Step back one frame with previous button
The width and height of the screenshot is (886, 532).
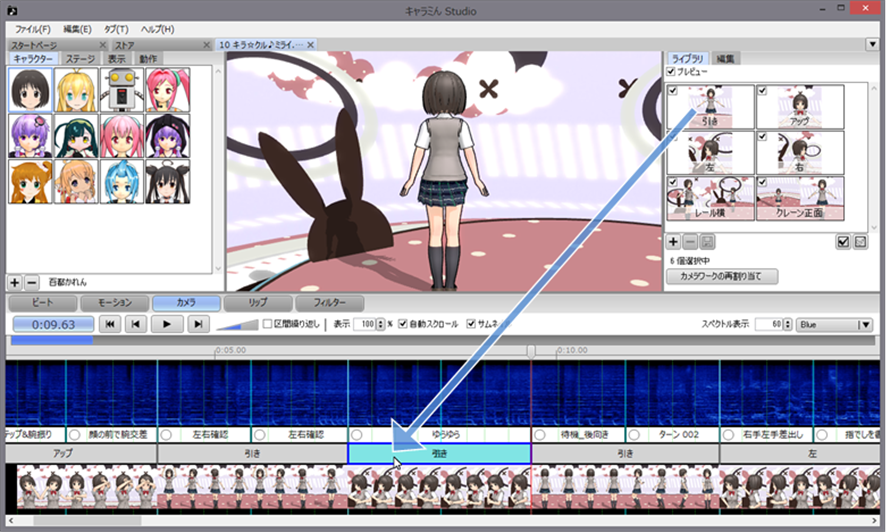click(x=135, y=324)
